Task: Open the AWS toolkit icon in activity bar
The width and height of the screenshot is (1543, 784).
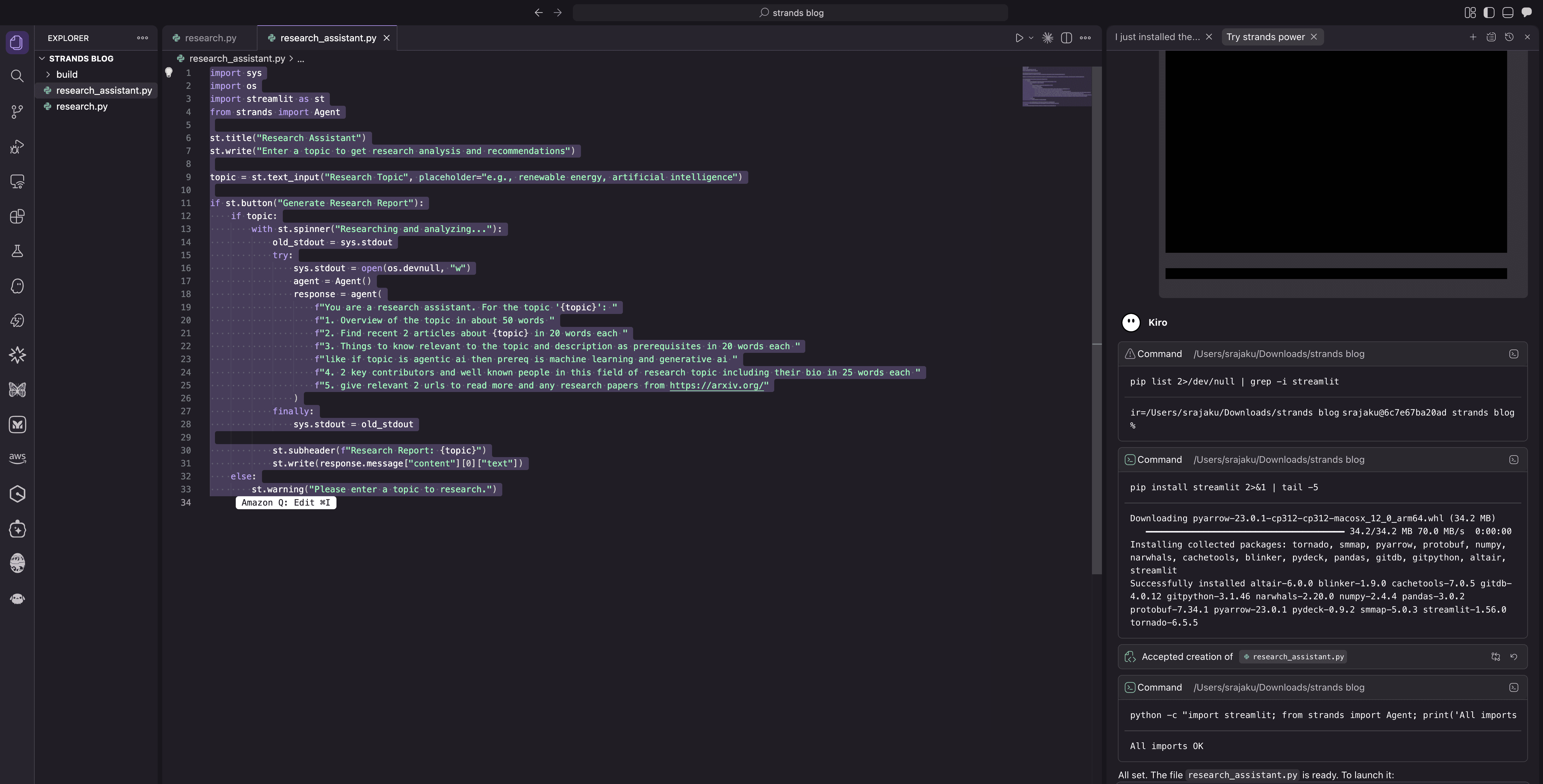Action: [x=17, y=458]
